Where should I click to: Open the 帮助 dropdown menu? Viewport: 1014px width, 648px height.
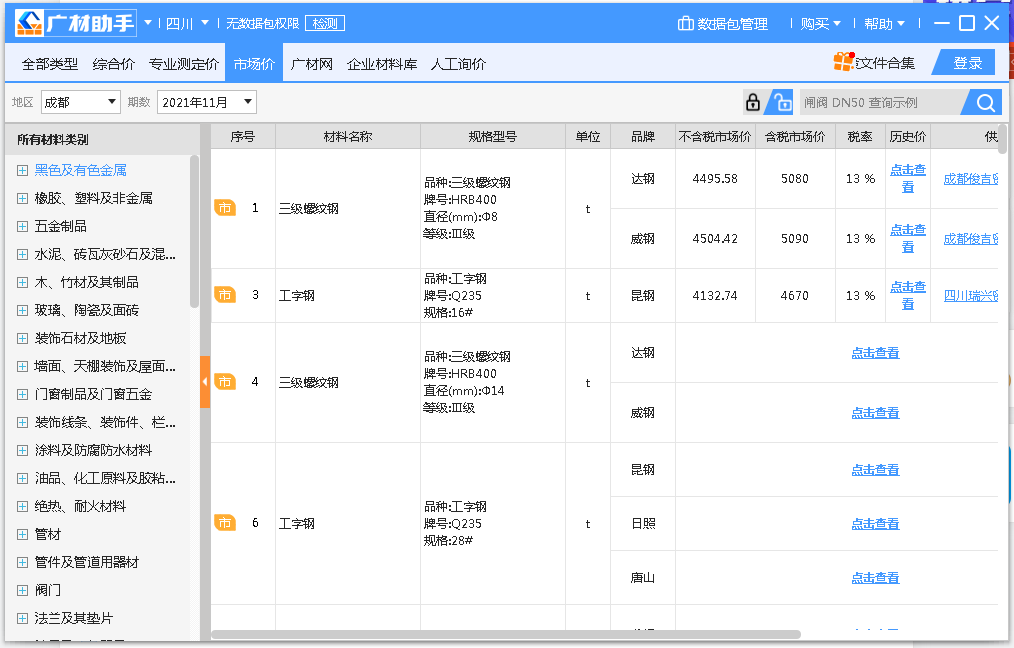pos(883,24)
